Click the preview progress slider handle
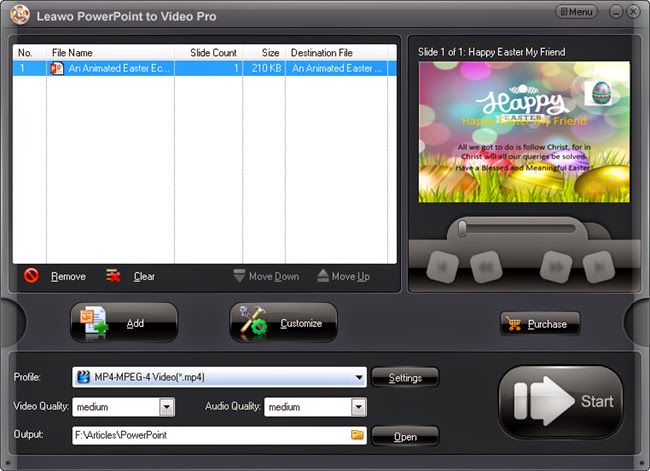 click(x=462, y=228)
